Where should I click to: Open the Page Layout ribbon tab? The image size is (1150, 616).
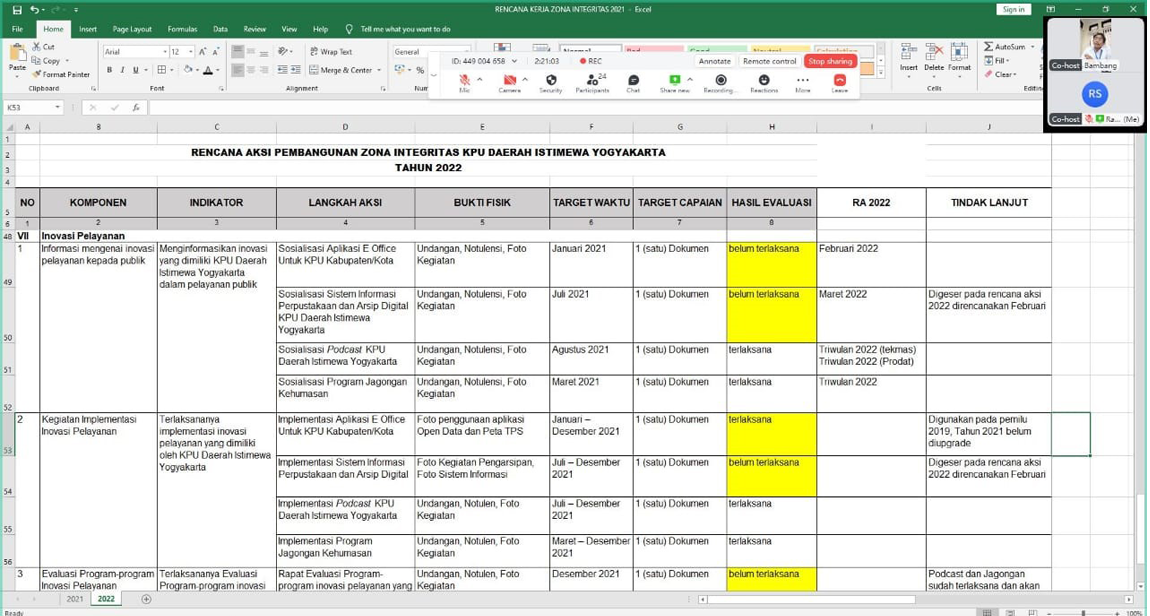[132, 29]
